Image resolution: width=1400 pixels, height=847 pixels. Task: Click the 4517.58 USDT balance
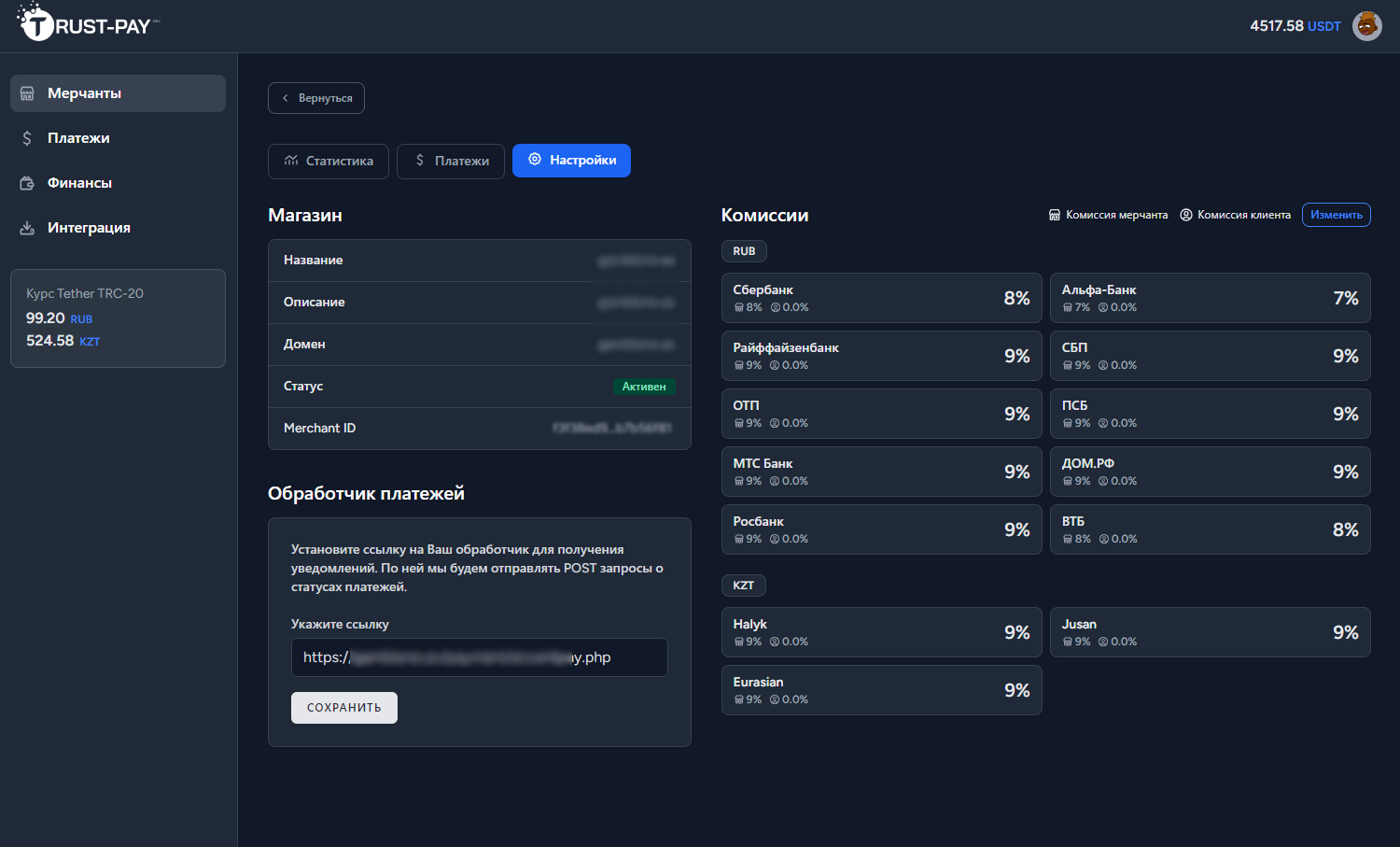(x=1295, y=26)
